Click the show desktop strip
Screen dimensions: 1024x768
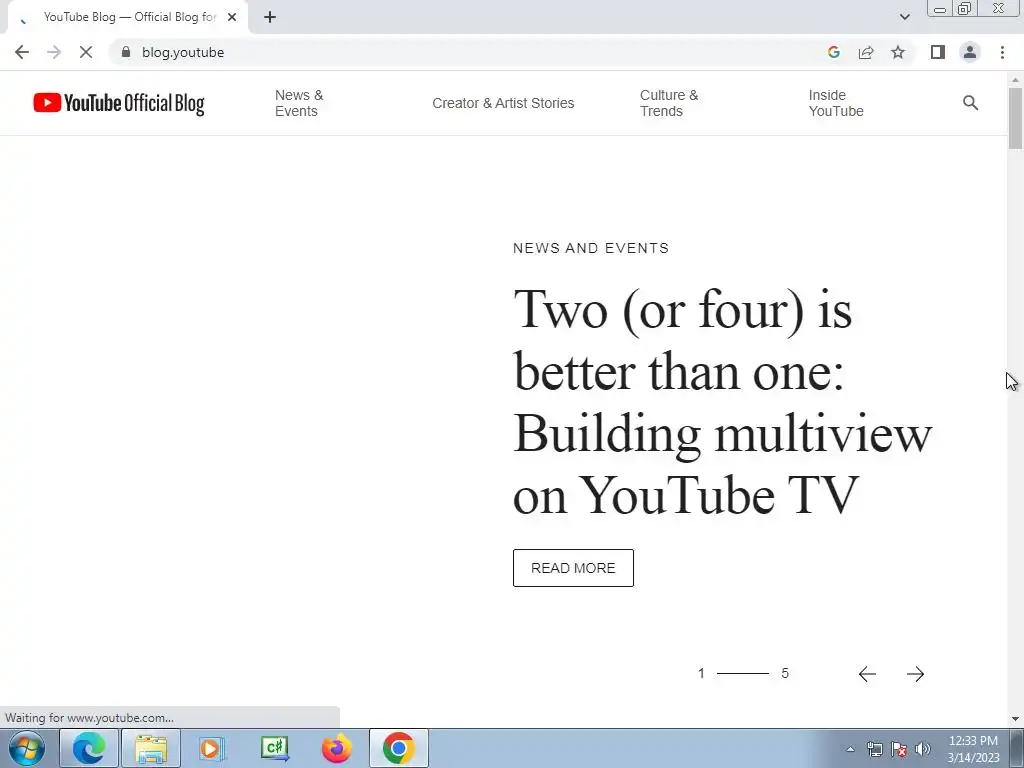point(1017,748)
